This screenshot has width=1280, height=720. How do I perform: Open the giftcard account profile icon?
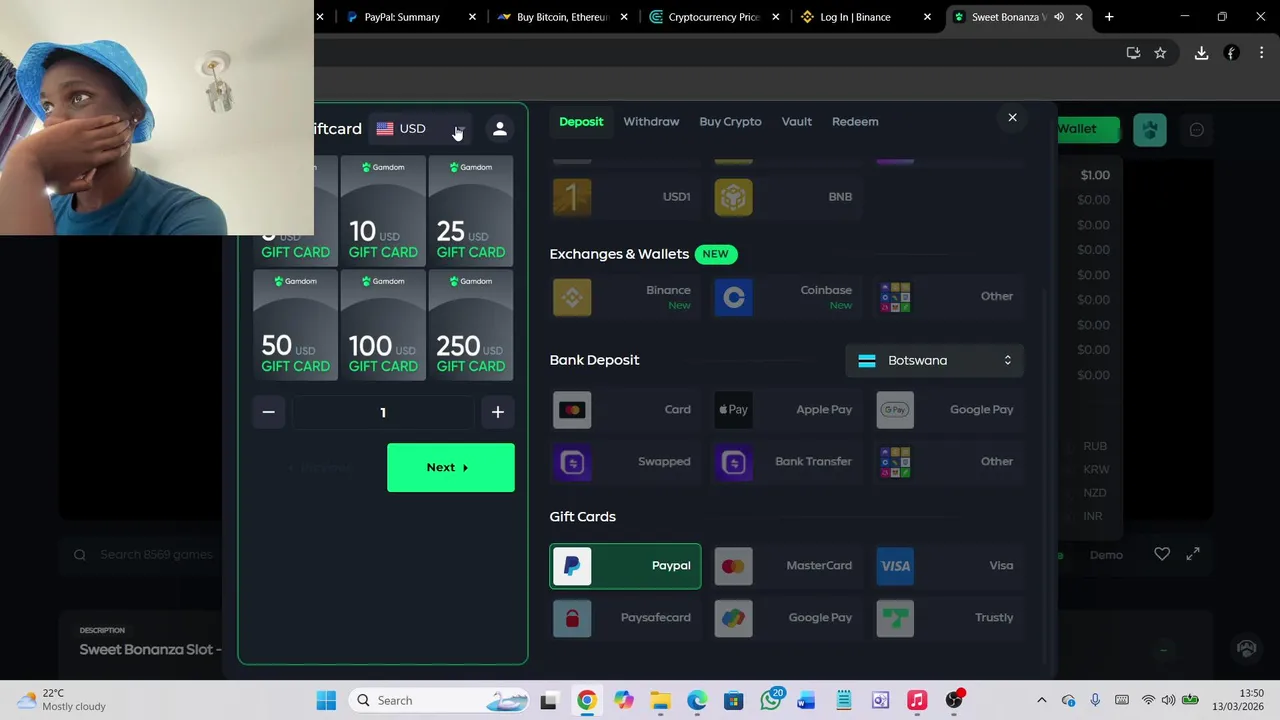click(500, 129)
